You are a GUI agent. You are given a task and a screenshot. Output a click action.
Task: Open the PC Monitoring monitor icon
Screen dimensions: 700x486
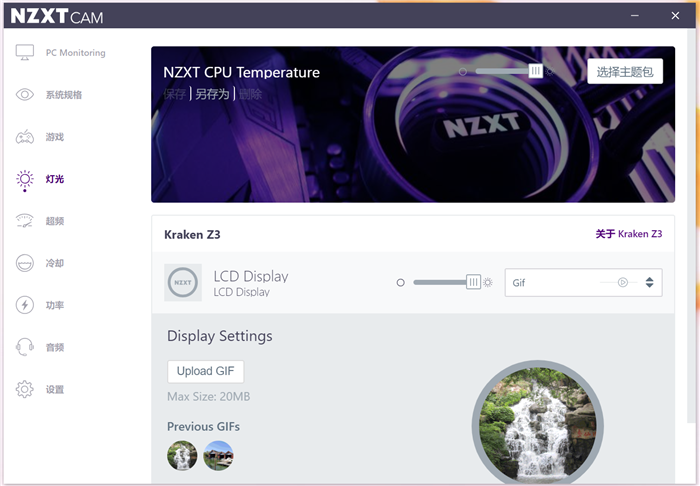[25, 53]
